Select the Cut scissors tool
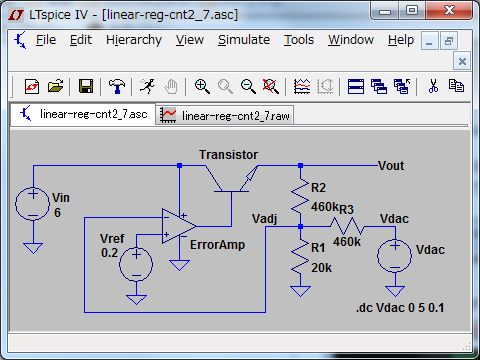The height and width of the screenshot is (360, 480). pyautogui.click(x=433, y=86)
